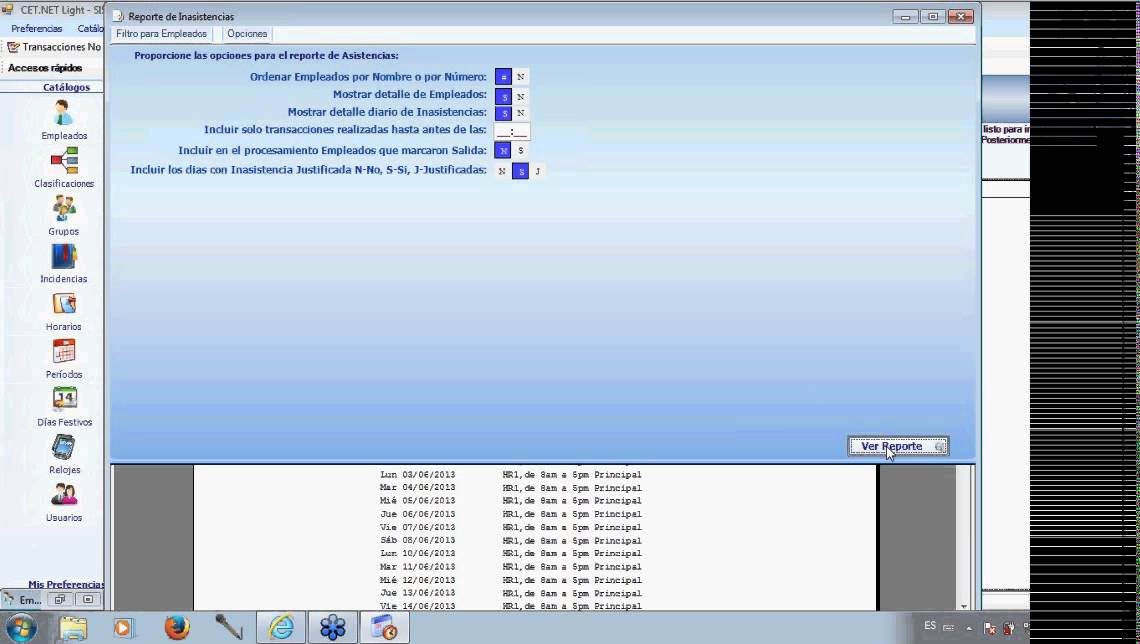This screenshot has height=644, width=1140.
Task: Open the Relojes device icon
Action: [x=64, y=447]
